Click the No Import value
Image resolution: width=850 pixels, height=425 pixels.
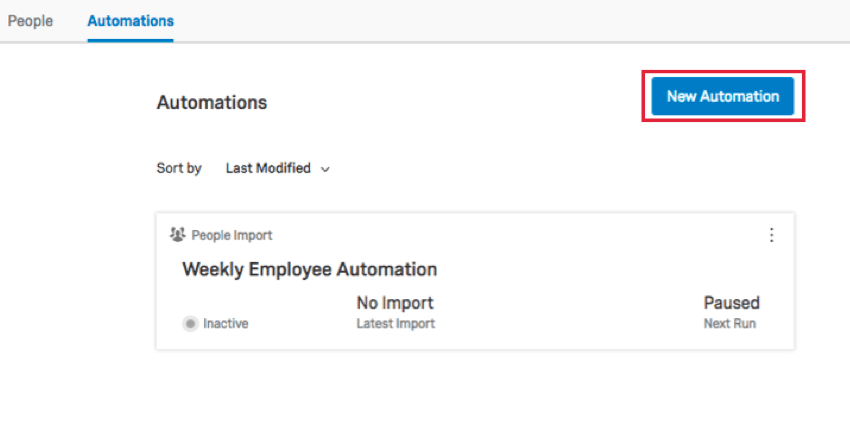tap(395, 302)
